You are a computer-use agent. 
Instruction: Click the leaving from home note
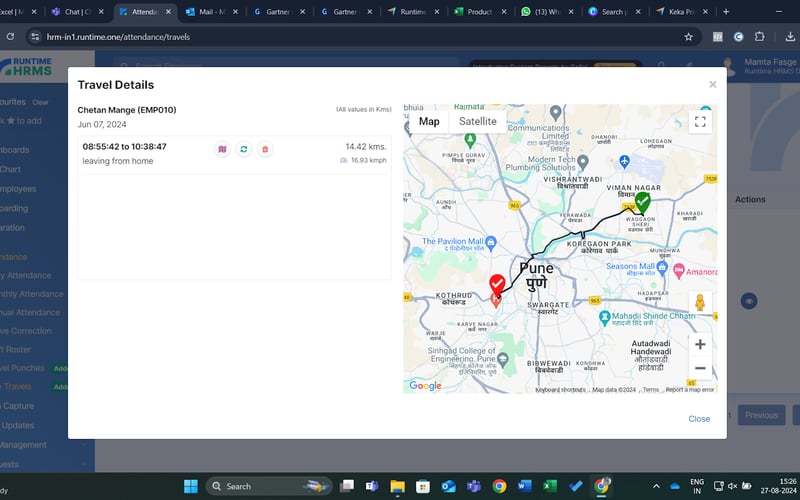coord(118,161)
